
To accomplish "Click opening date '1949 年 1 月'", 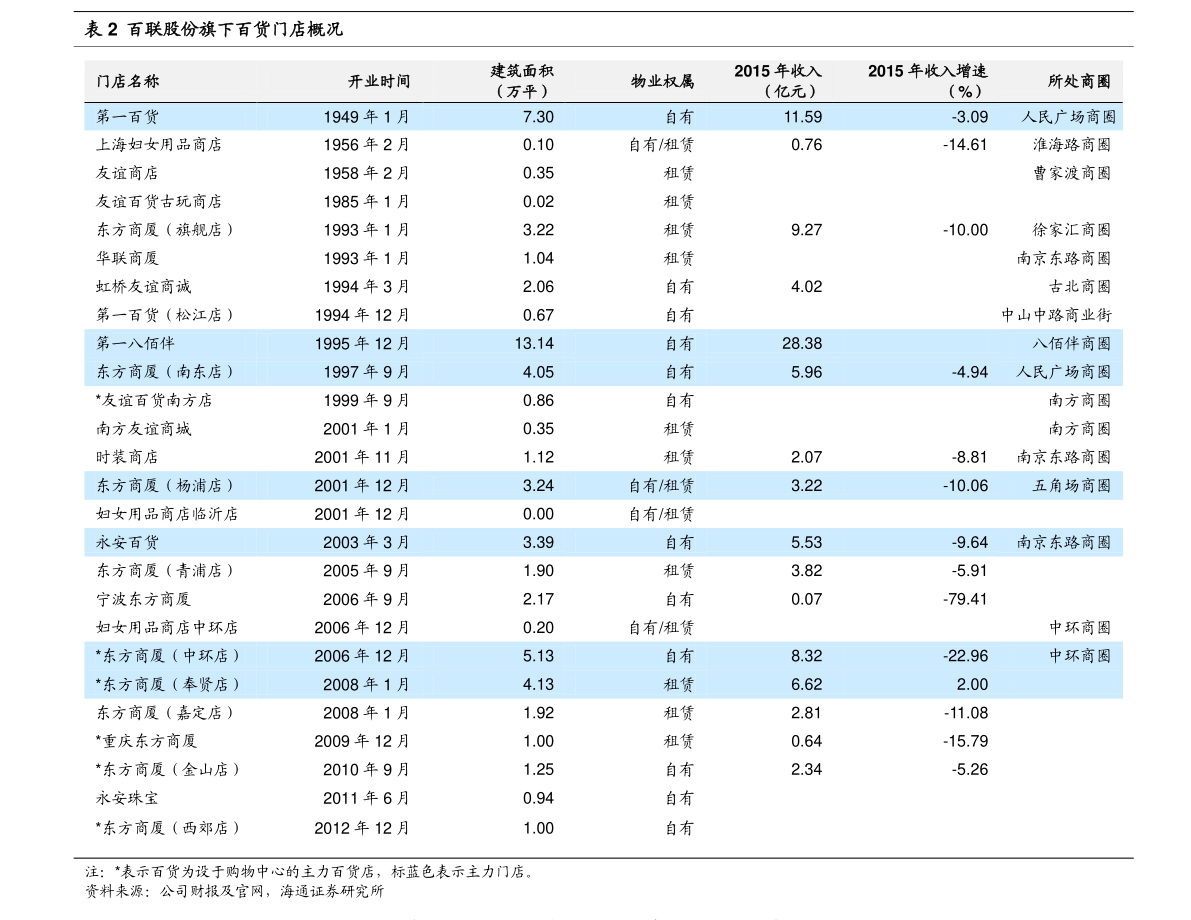I will [366, 117].
